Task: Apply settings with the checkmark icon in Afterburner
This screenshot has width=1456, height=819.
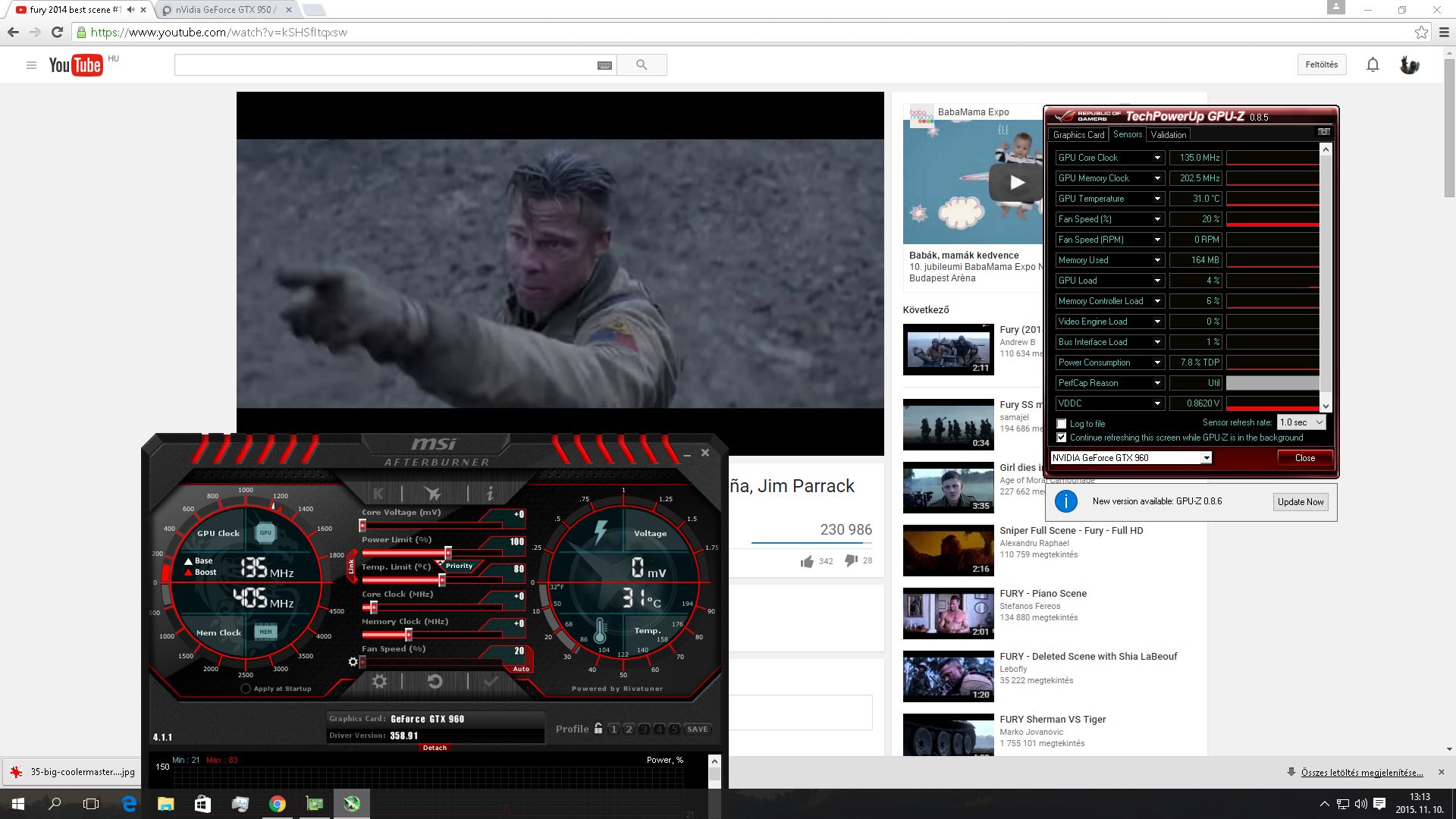Action: pyautogui.click(x=491, y=681)
